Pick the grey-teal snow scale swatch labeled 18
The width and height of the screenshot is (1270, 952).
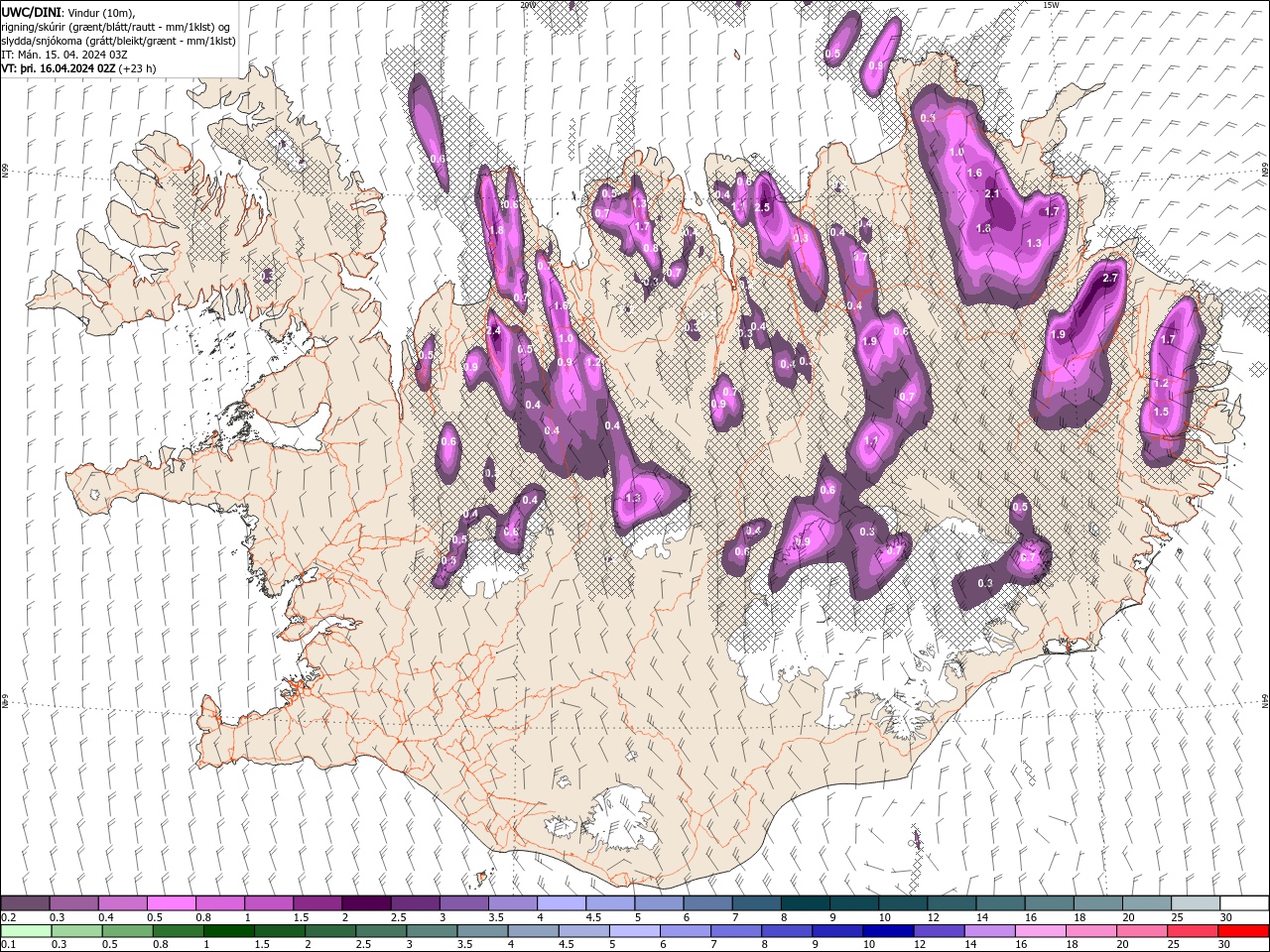(1097, 903)
